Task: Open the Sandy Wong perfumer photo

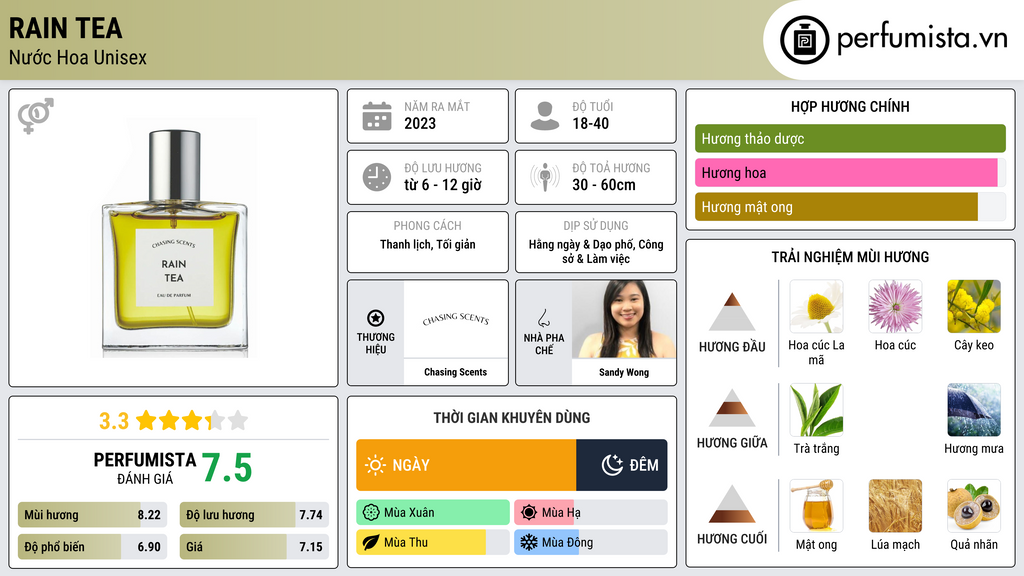Action: tap(624, 319)
